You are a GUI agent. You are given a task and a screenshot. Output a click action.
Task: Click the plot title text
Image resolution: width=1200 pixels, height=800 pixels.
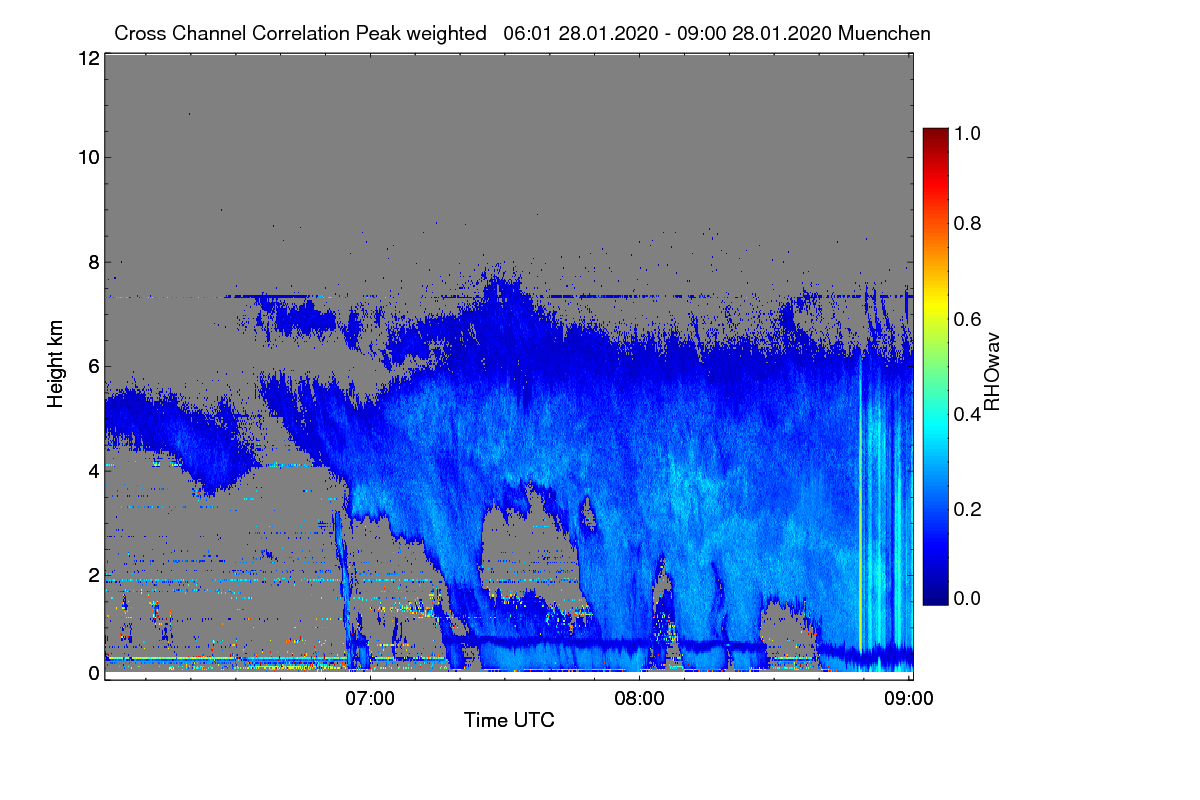point(522,33)
